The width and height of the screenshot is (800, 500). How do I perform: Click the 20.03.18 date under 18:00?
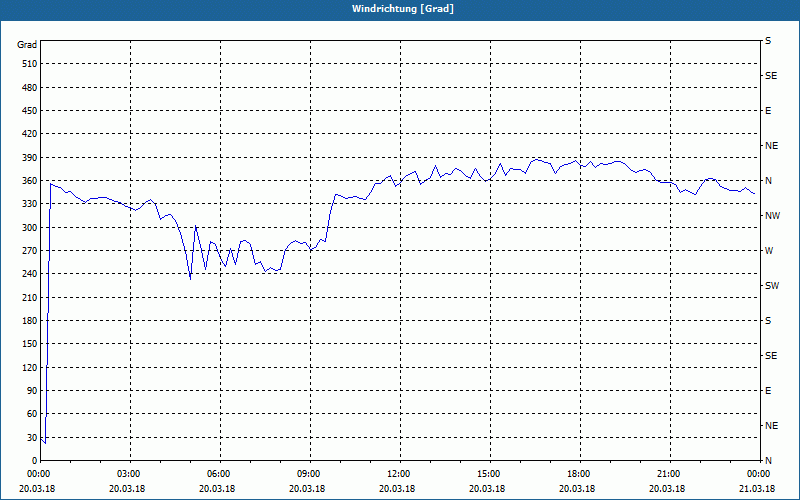(x=577, y=488)
